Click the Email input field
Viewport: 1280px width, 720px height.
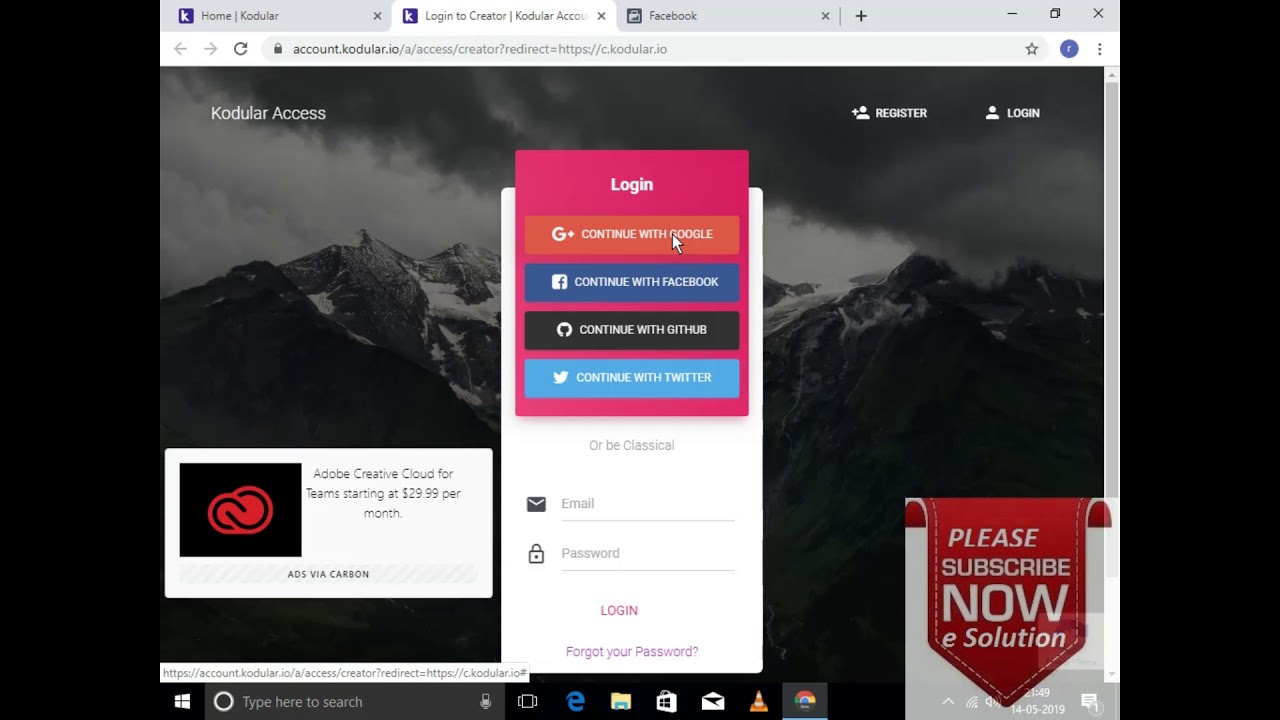click(647, 504)
